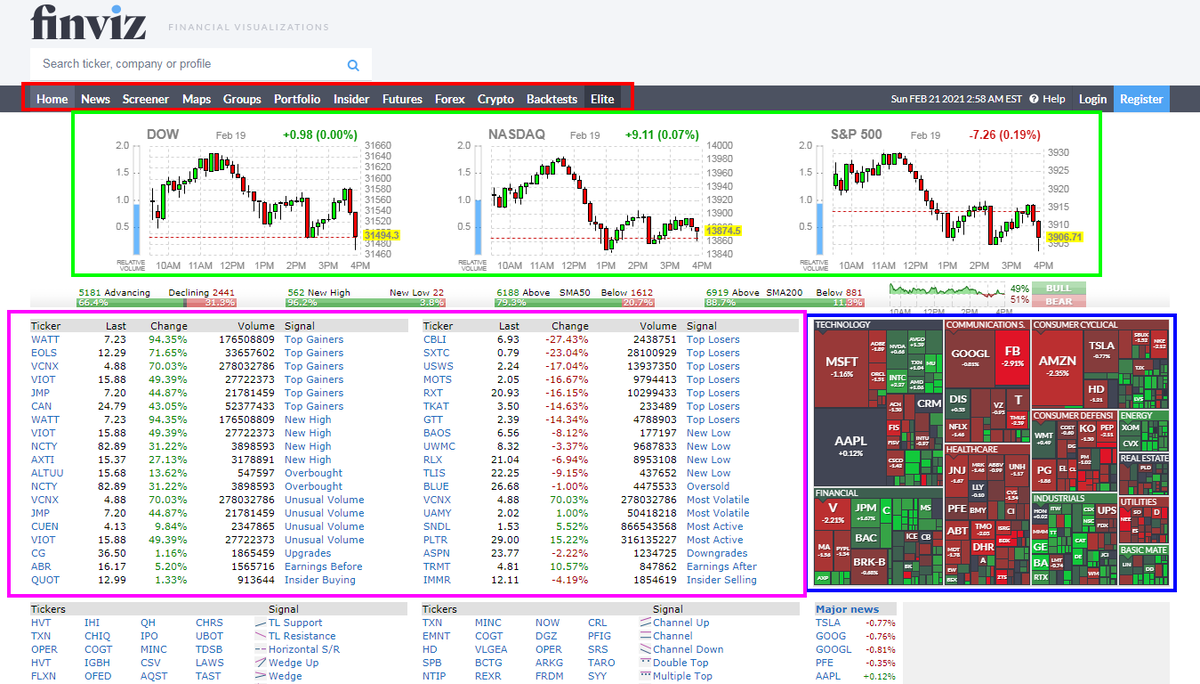Click the AAPL heatmap tile
Image resolution: width=1200 pixels, height=684 pixels.
(849, 446)
